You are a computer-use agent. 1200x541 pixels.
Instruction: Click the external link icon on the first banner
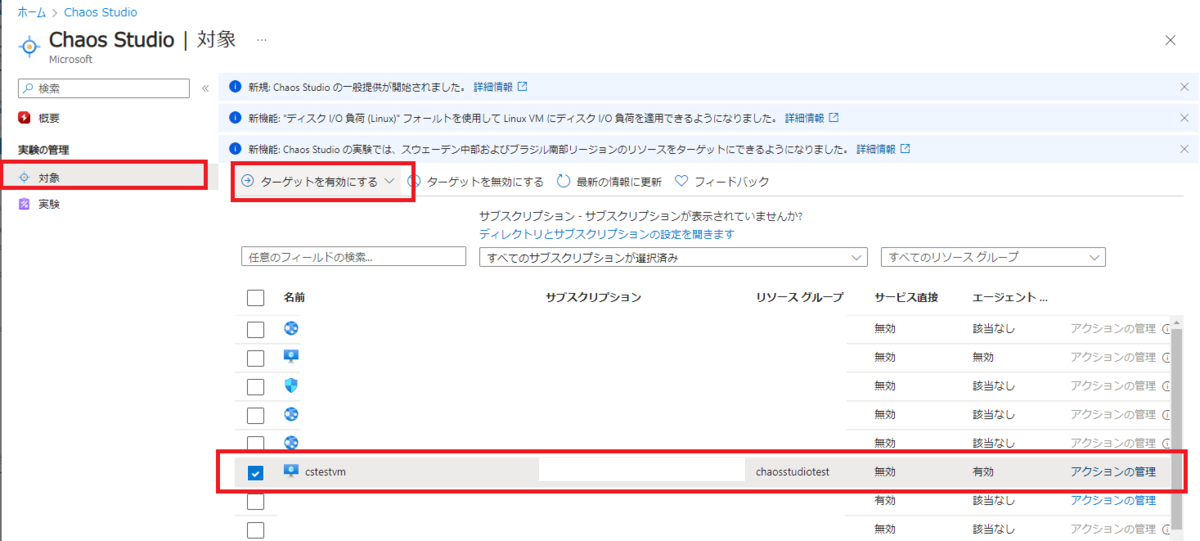[x=522, y=87]
